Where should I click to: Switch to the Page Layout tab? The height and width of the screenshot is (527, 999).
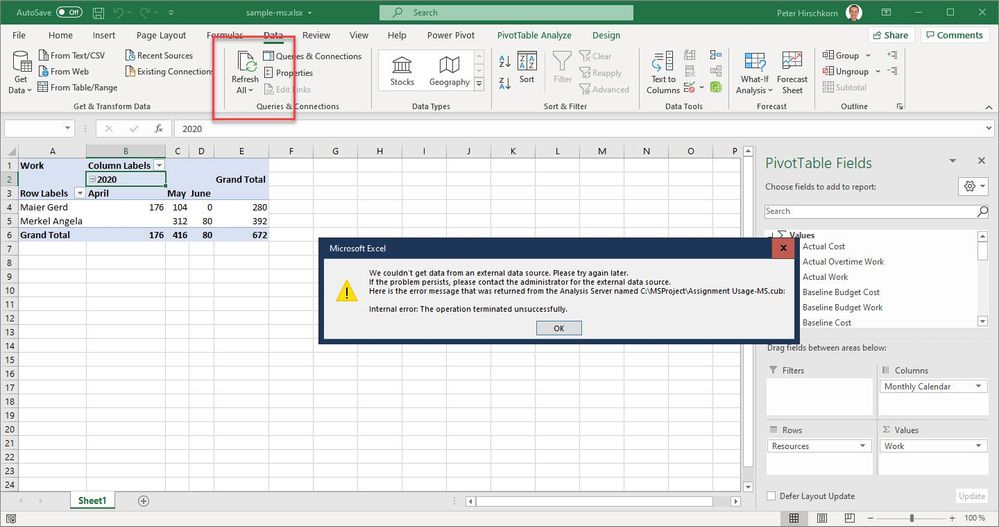[x=161, y=35]
